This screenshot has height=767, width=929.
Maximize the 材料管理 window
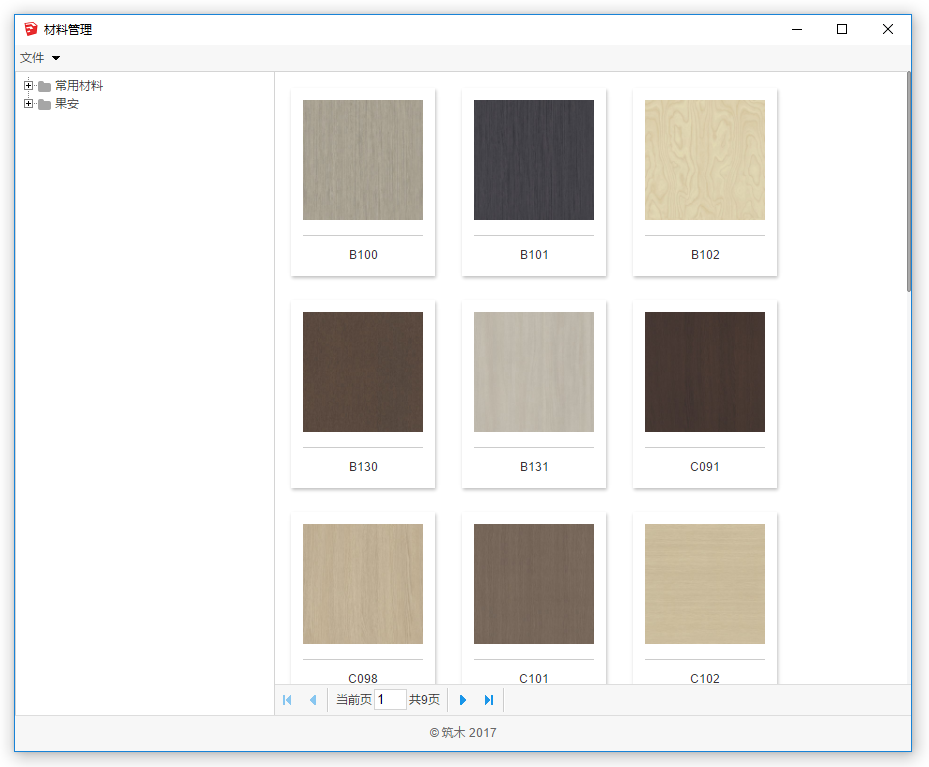click(x=842, y=29)
